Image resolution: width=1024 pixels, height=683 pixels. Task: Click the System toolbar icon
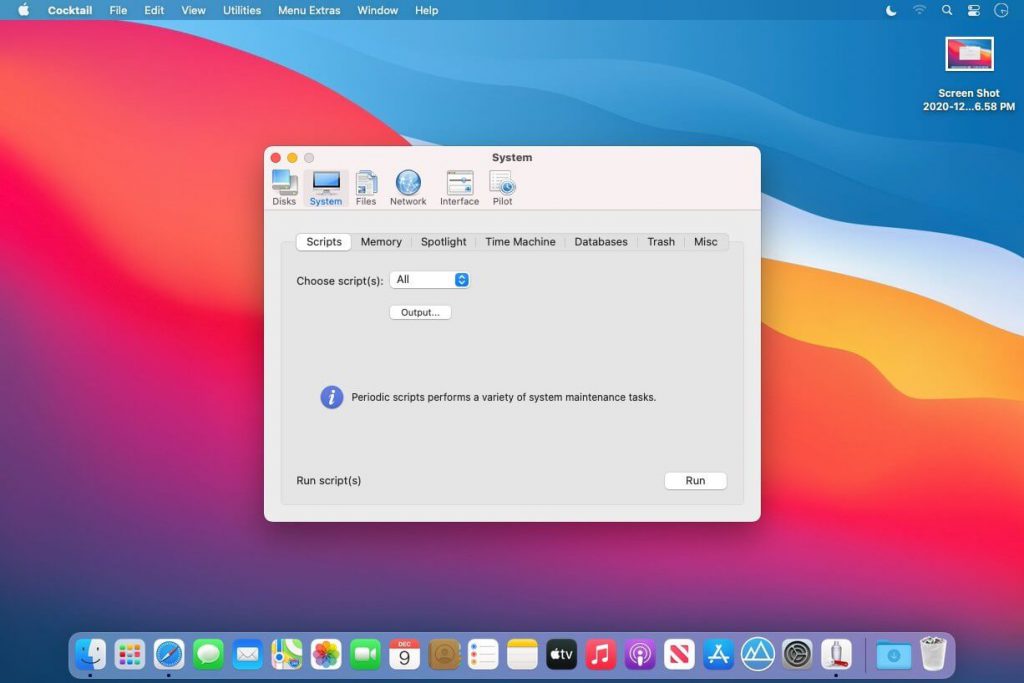tap(325, 187)
